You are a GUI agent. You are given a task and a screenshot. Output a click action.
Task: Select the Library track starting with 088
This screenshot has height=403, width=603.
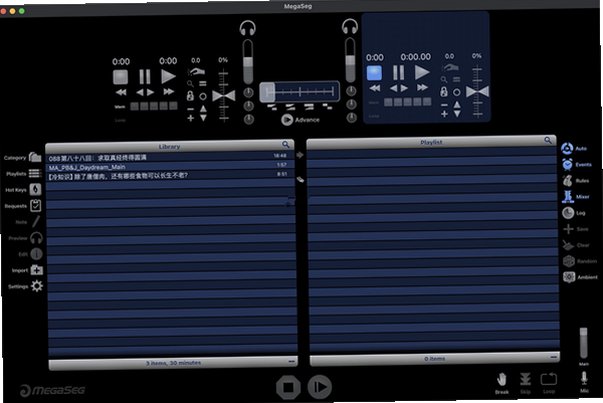click(x=170, y=157)
